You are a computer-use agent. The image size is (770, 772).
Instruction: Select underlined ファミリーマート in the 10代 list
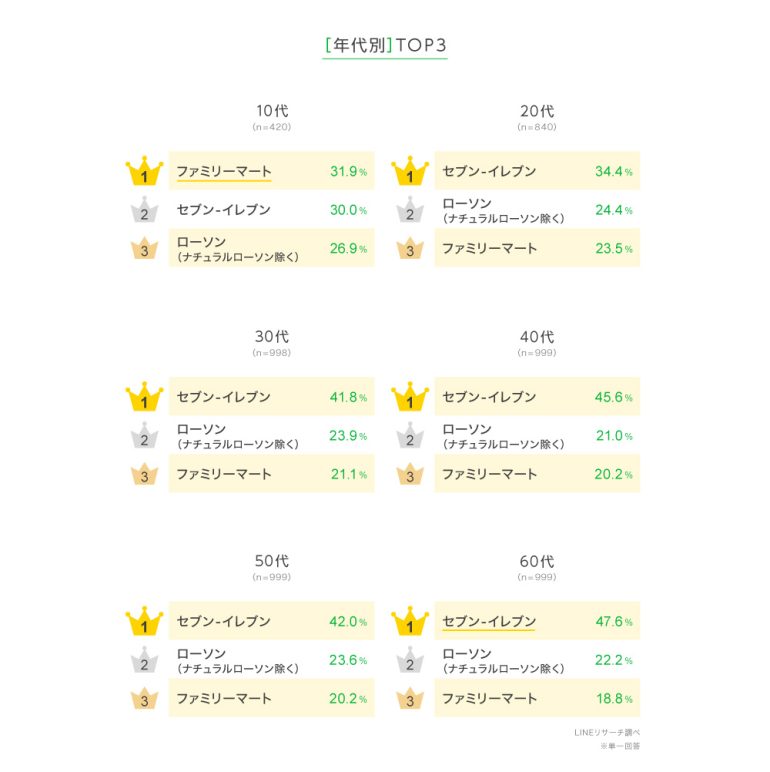point(224,172)
